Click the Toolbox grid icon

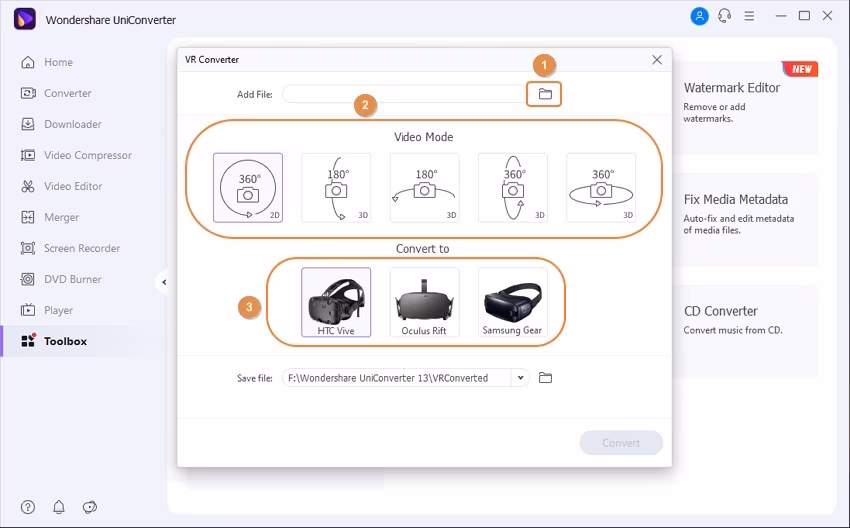pos(28,341)
